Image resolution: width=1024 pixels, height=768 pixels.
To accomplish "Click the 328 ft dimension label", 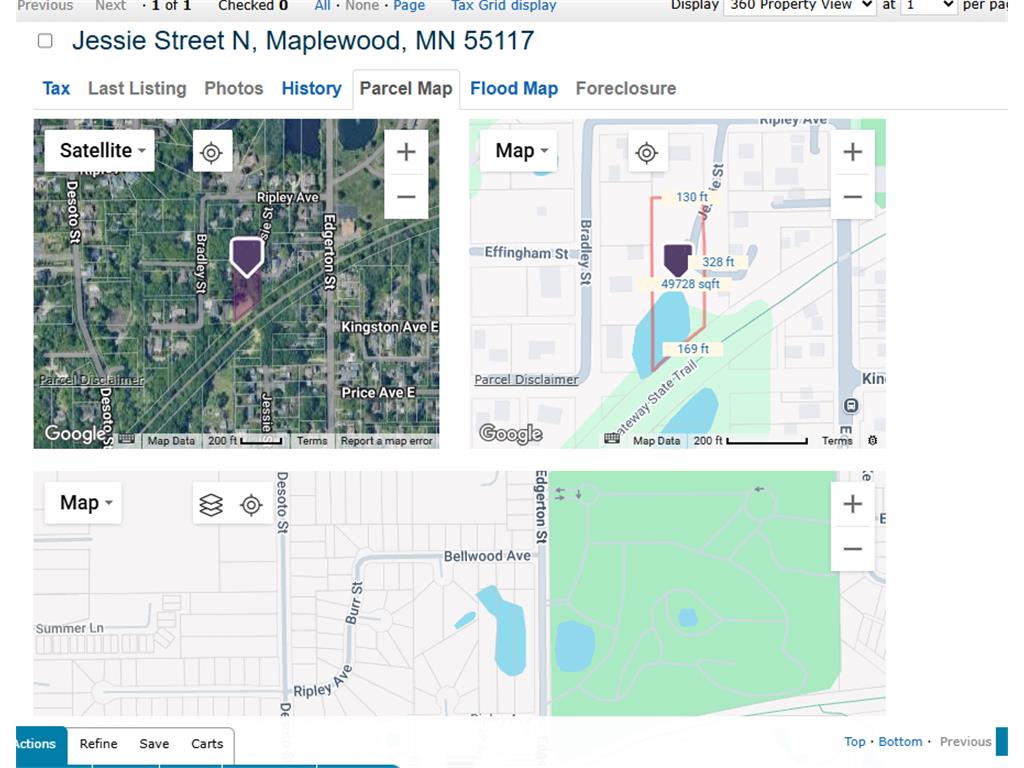I will (718, 262).
